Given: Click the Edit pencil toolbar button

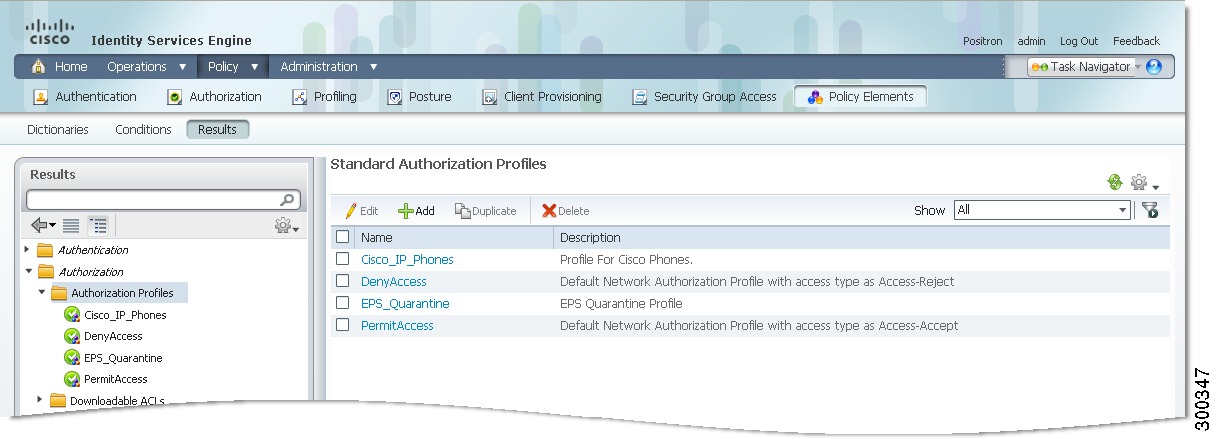Looking at the screenshot, I should coord(361,211).
